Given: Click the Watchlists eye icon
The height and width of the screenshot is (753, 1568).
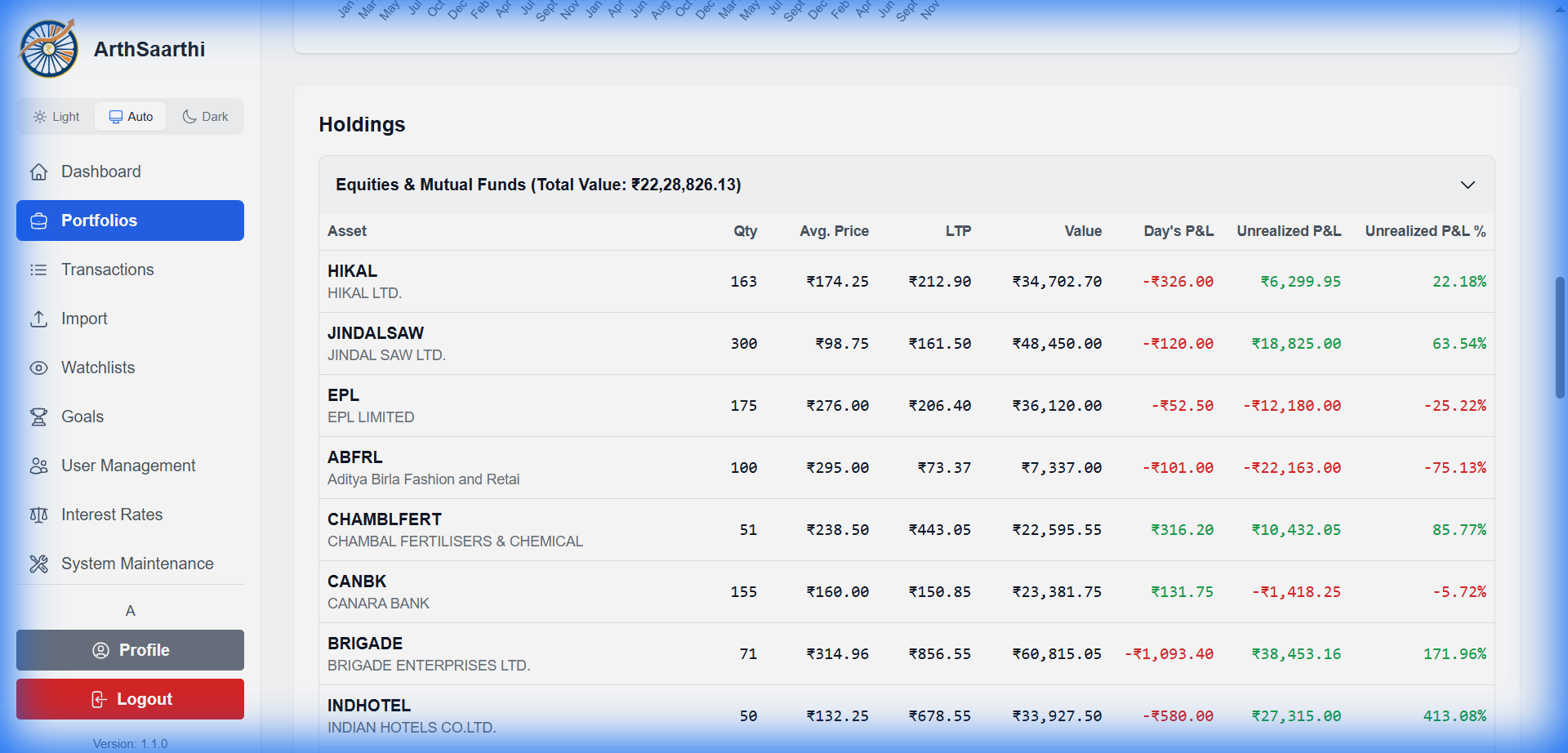Looking at the screenshot, I should tap(38, 368).
